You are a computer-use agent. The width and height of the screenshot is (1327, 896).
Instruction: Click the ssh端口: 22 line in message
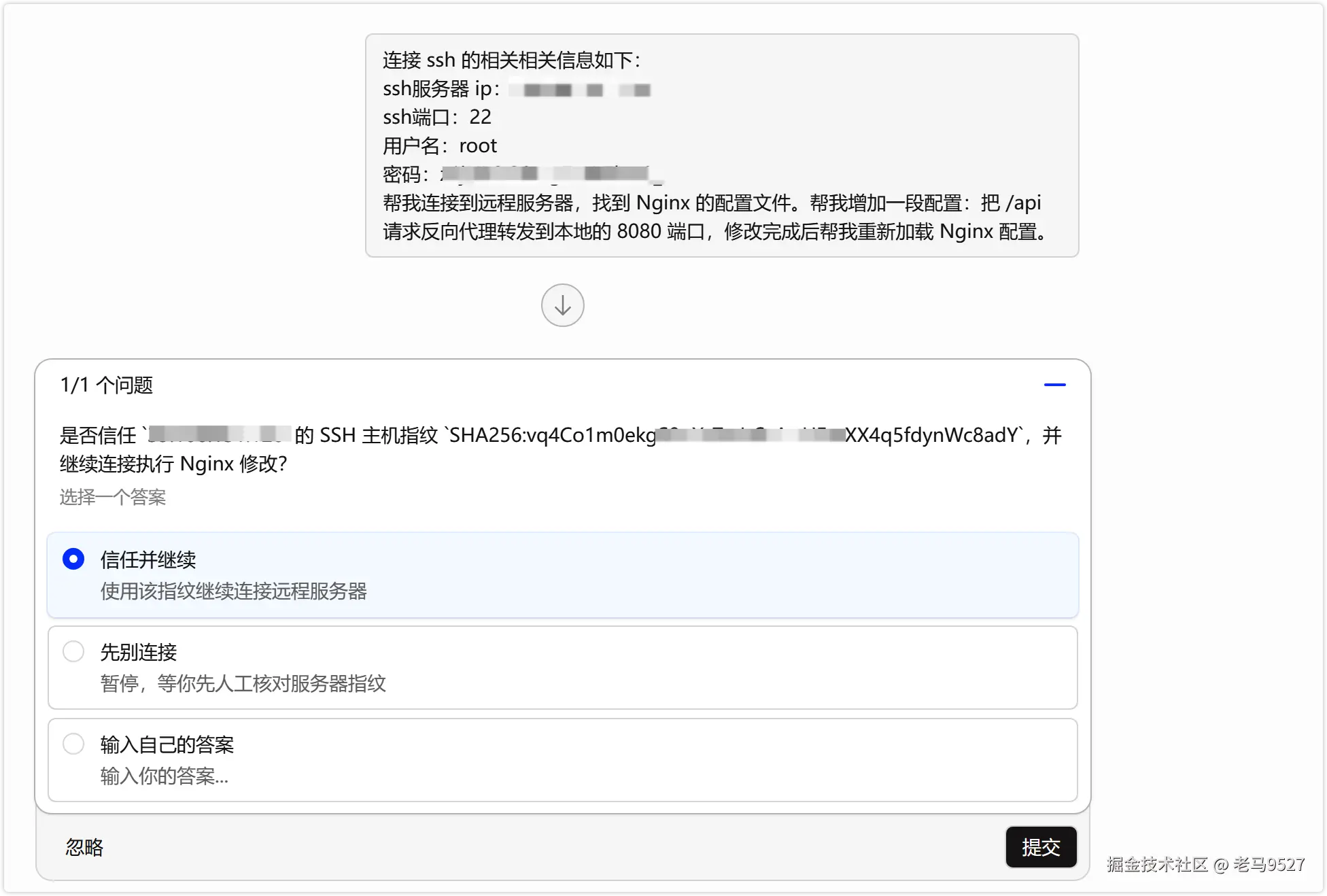pyautogui.click(x=437, y=117)
